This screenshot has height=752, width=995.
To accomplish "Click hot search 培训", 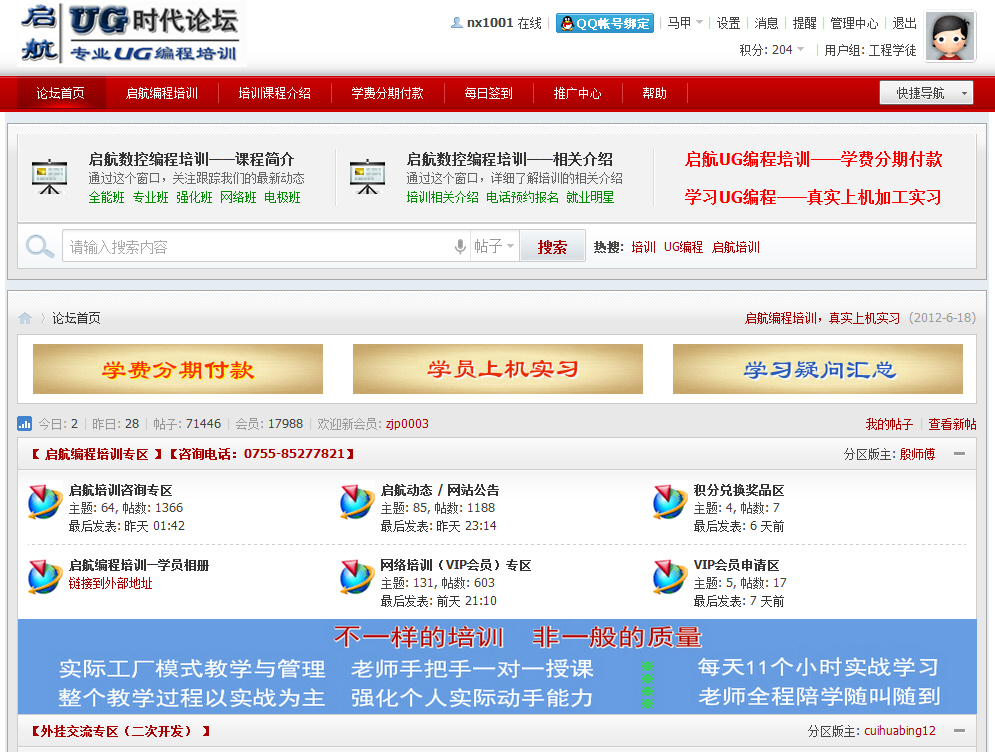I will [643, 247].
